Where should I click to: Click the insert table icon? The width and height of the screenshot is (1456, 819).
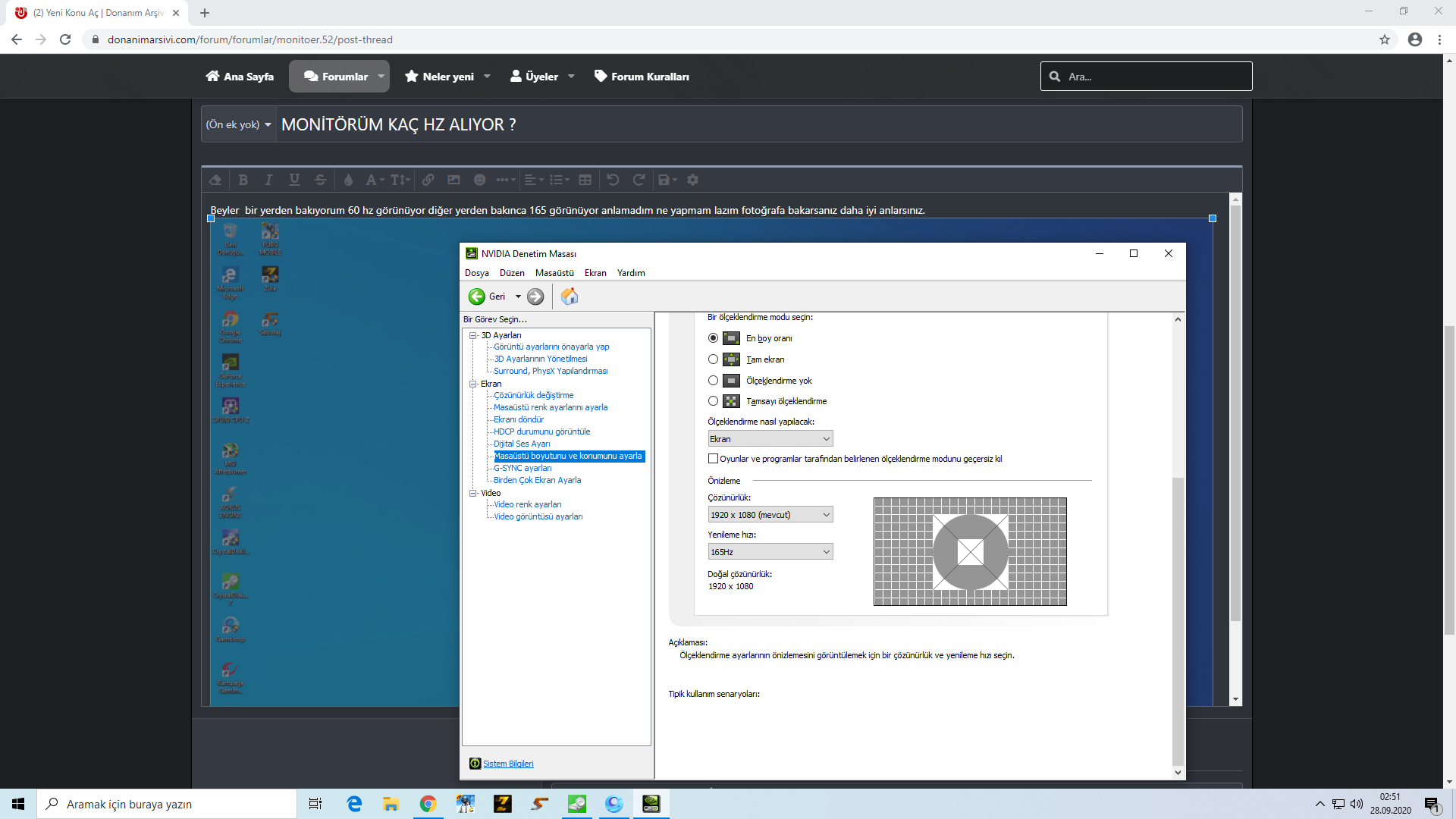(x=585, y=180)
